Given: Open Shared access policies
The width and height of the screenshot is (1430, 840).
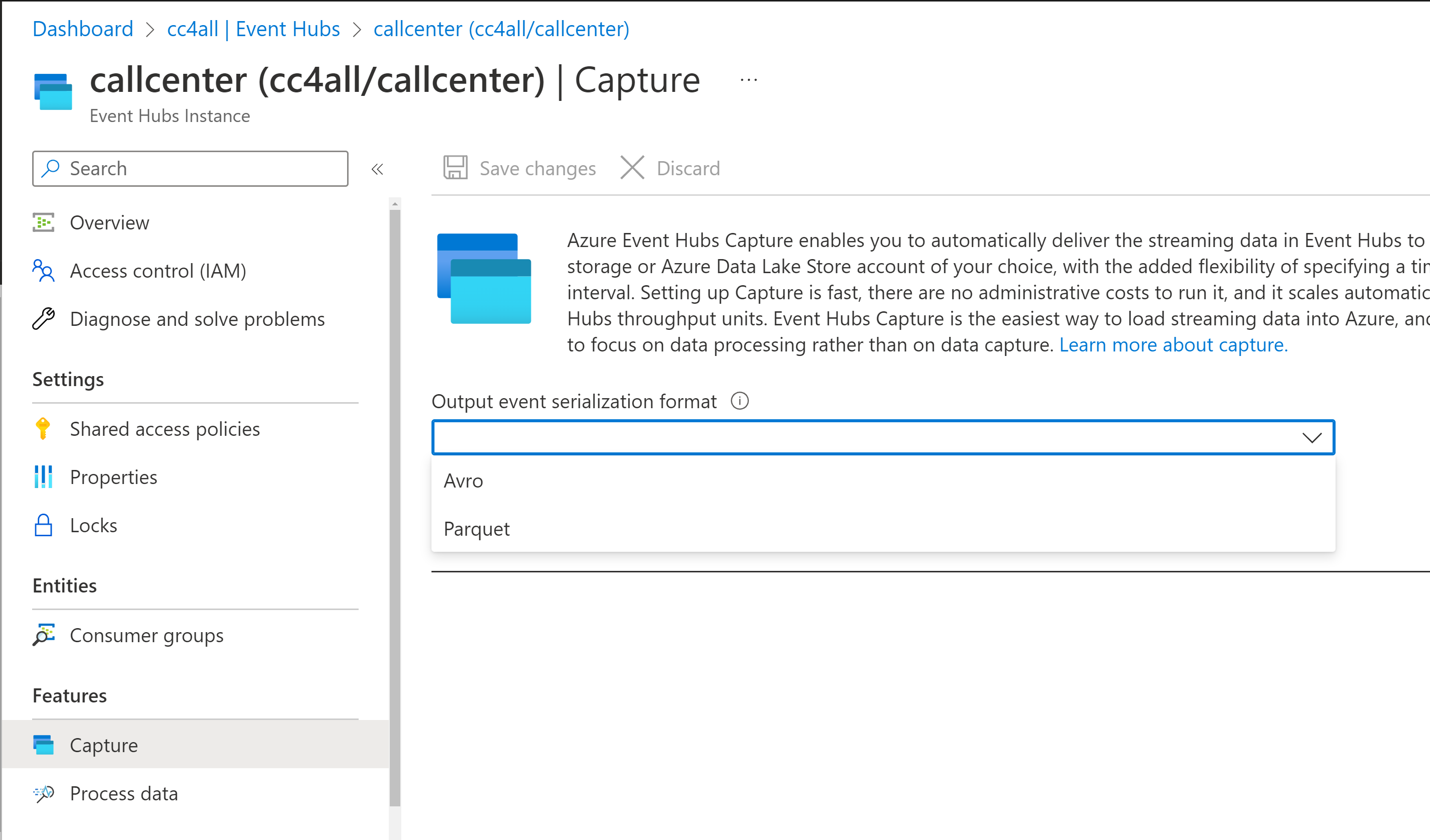Looking at the screenshot, I should (165, 429).
